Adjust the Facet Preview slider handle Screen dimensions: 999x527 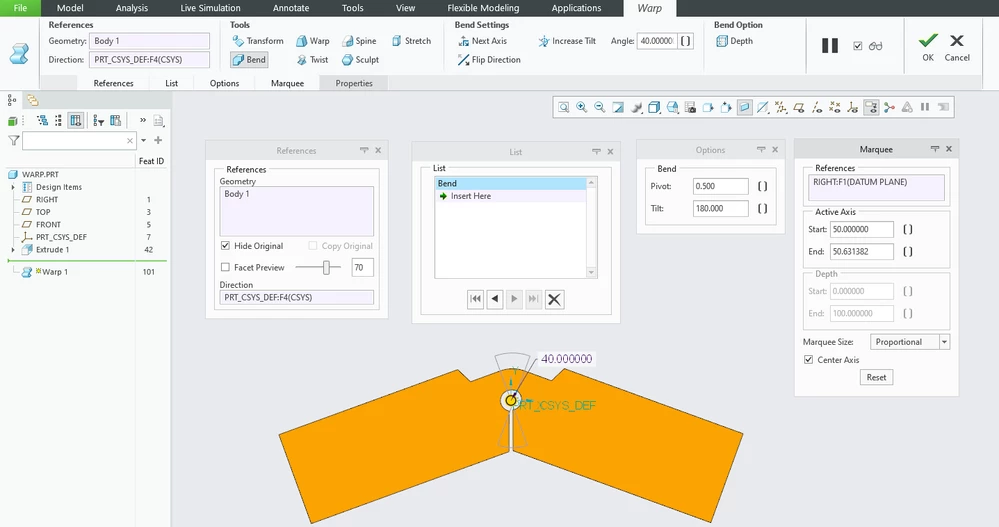(326, 268)
